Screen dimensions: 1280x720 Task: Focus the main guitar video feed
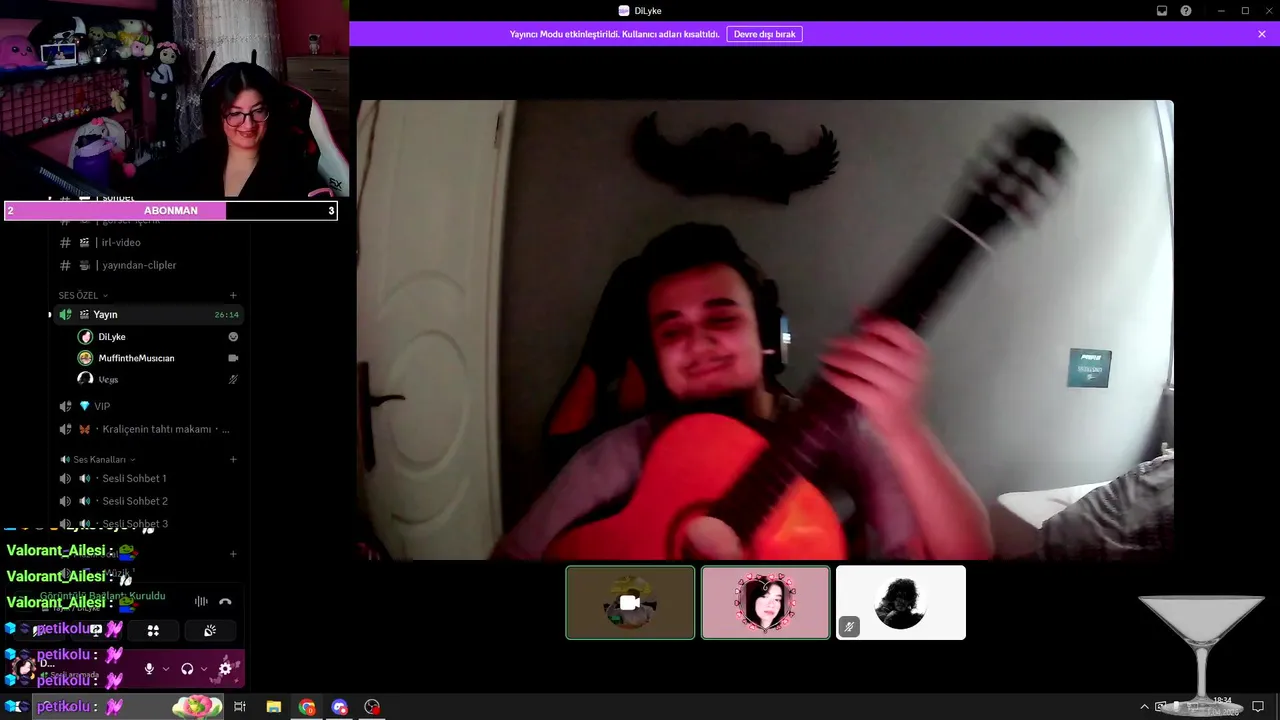click(765, 330)
